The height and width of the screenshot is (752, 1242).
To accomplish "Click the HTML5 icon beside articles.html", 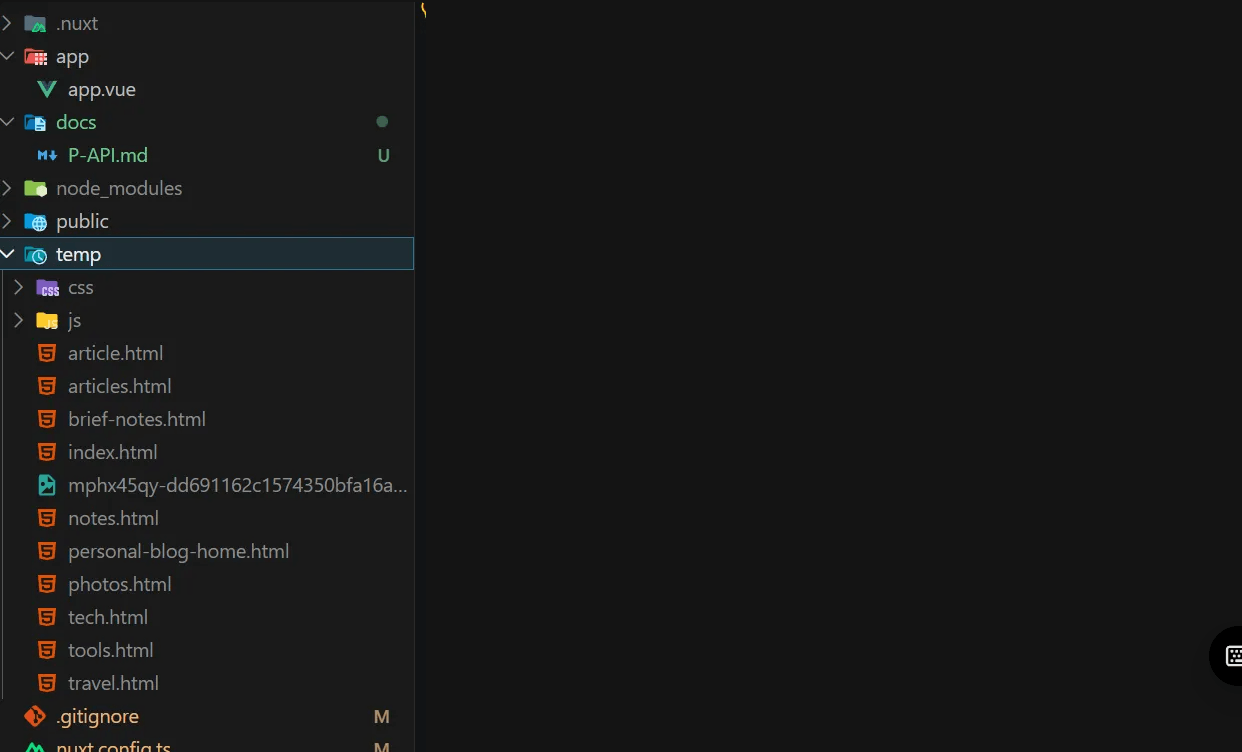I will point(47,386).
